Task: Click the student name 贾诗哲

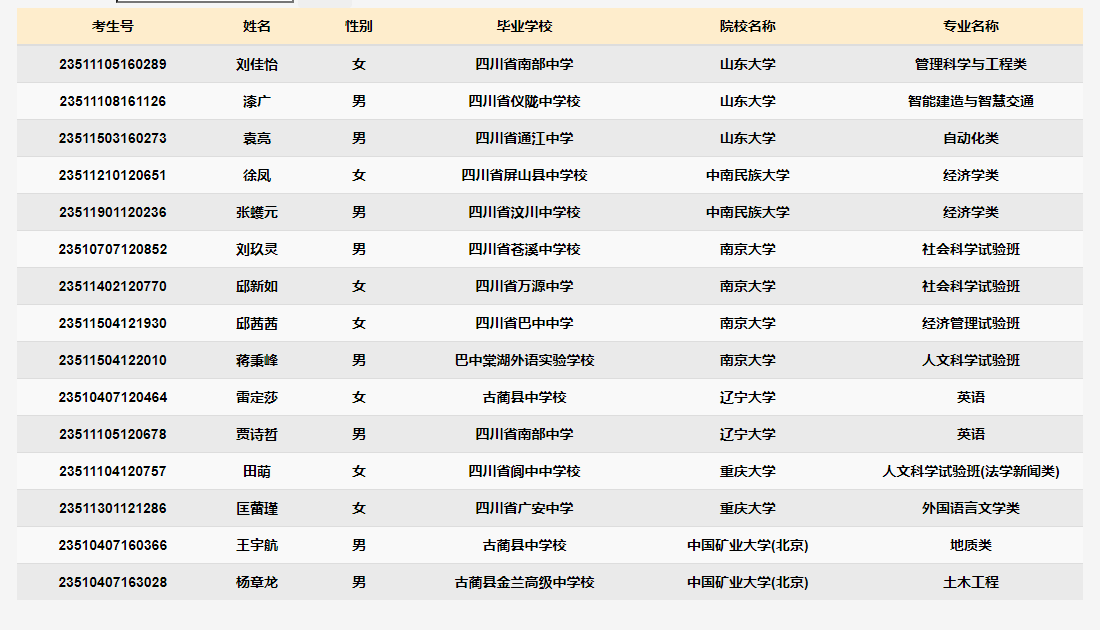Action: point(257,435)
